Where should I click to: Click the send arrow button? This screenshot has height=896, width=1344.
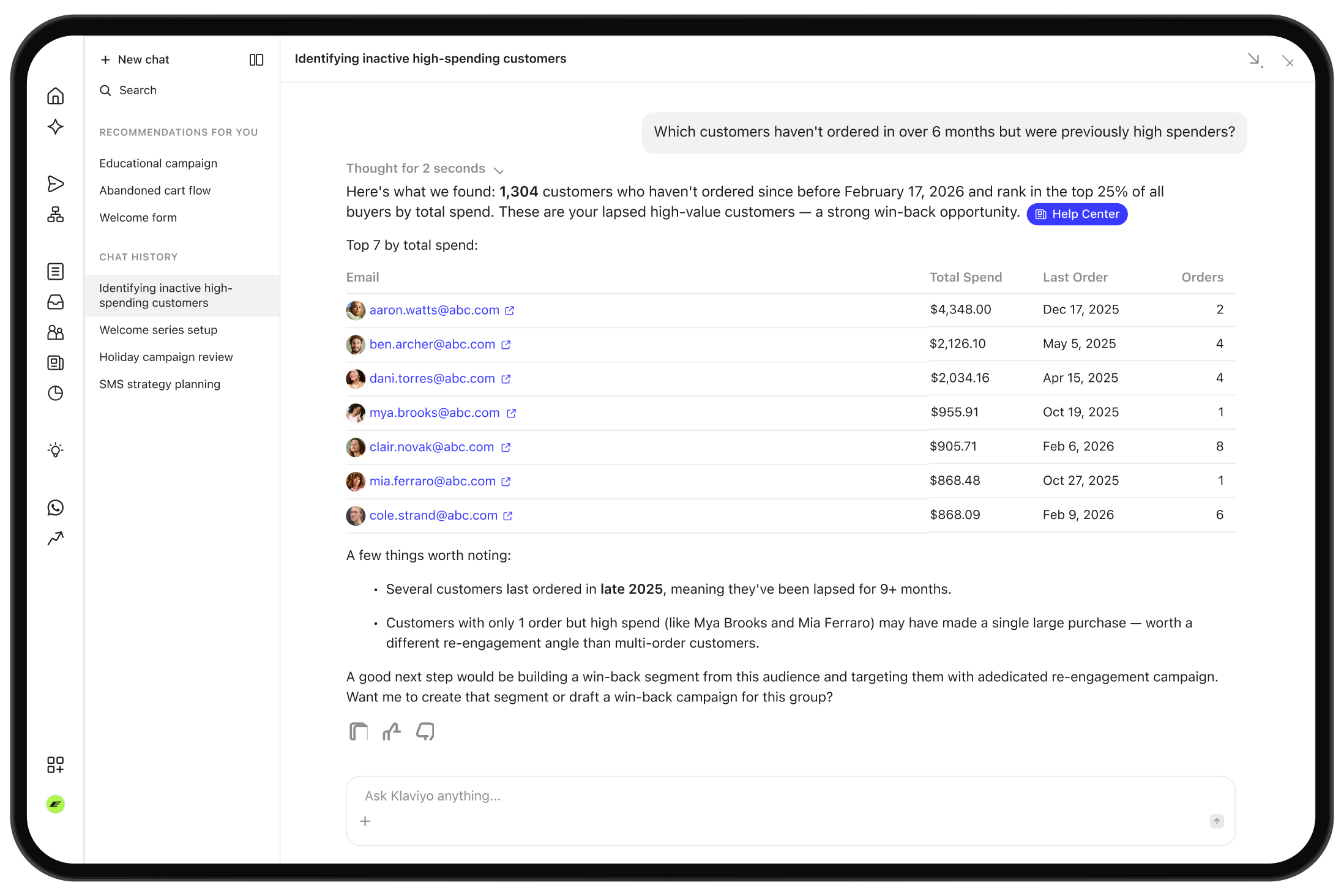[1217, 821]
